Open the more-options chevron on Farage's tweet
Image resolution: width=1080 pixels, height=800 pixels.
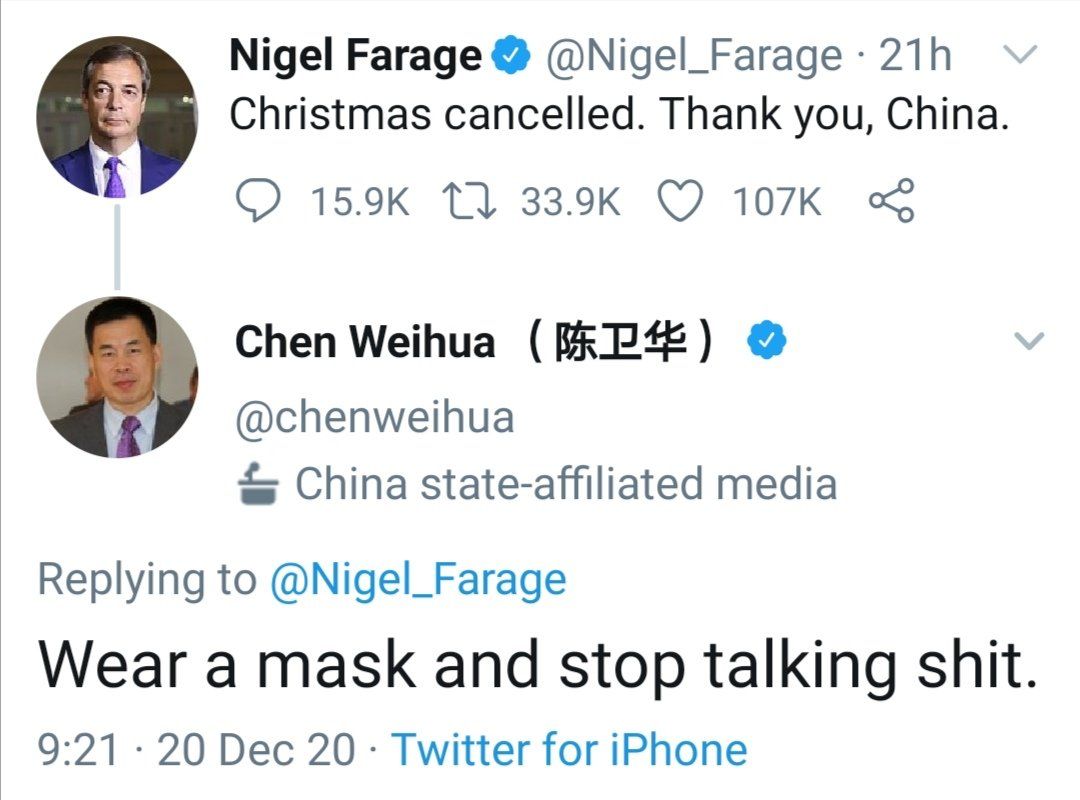click(1019, 57)
